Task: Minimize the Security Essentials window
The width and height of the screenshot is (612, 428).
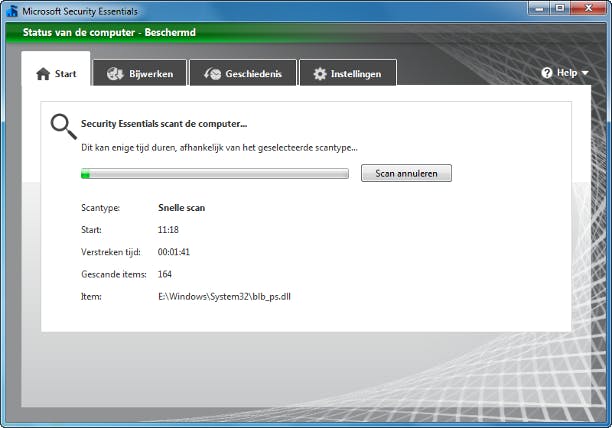Action: (x=539, y=8)
